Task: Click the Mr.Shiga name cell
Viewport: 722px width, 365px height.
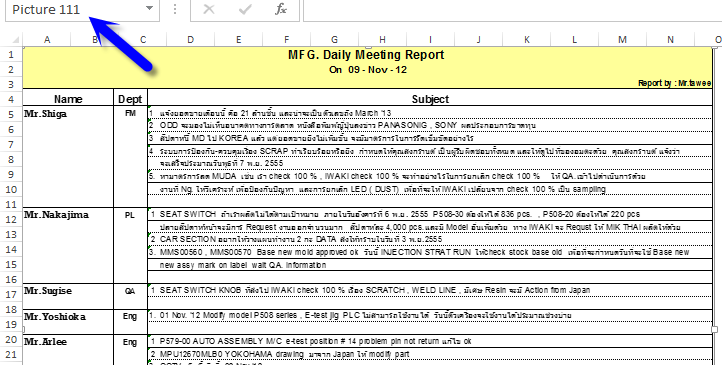Action: (x=46, y=114)
